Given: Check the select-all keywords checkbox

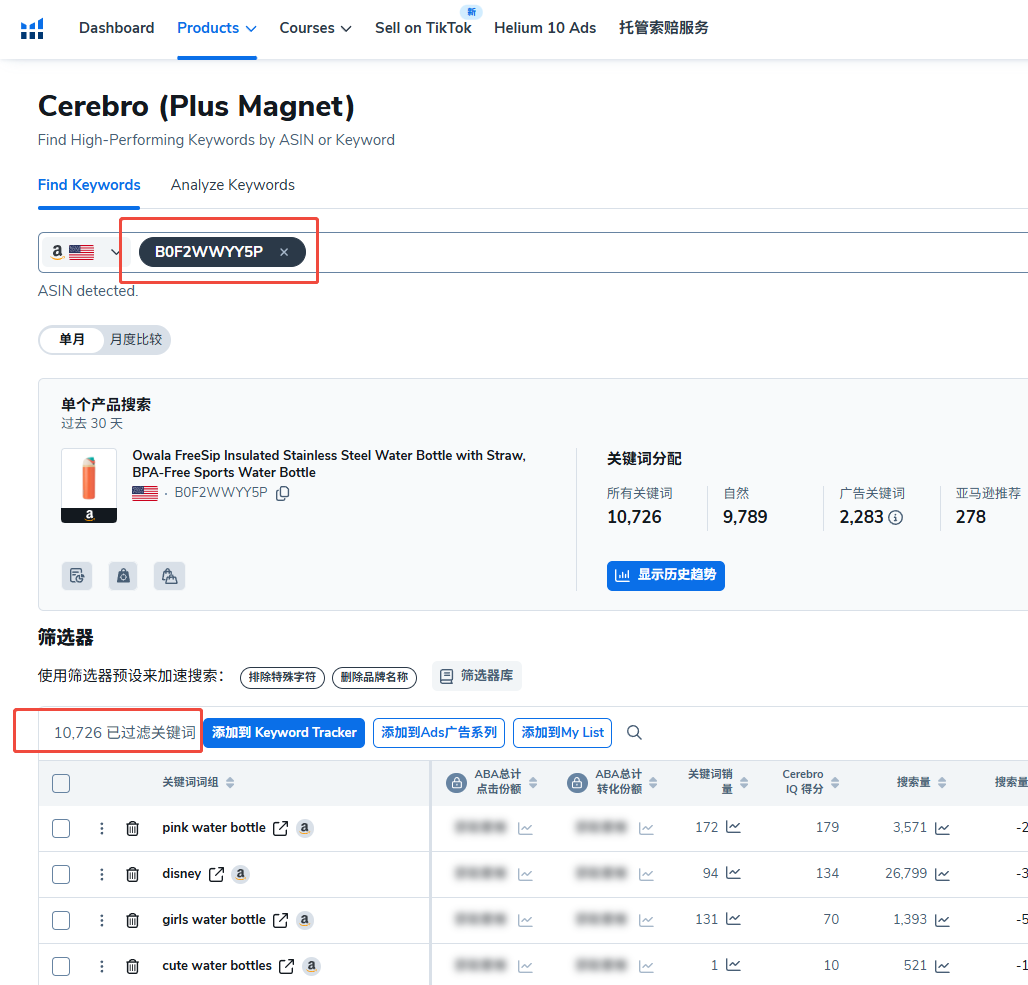Looking at the screenshot, I should 61,783.
